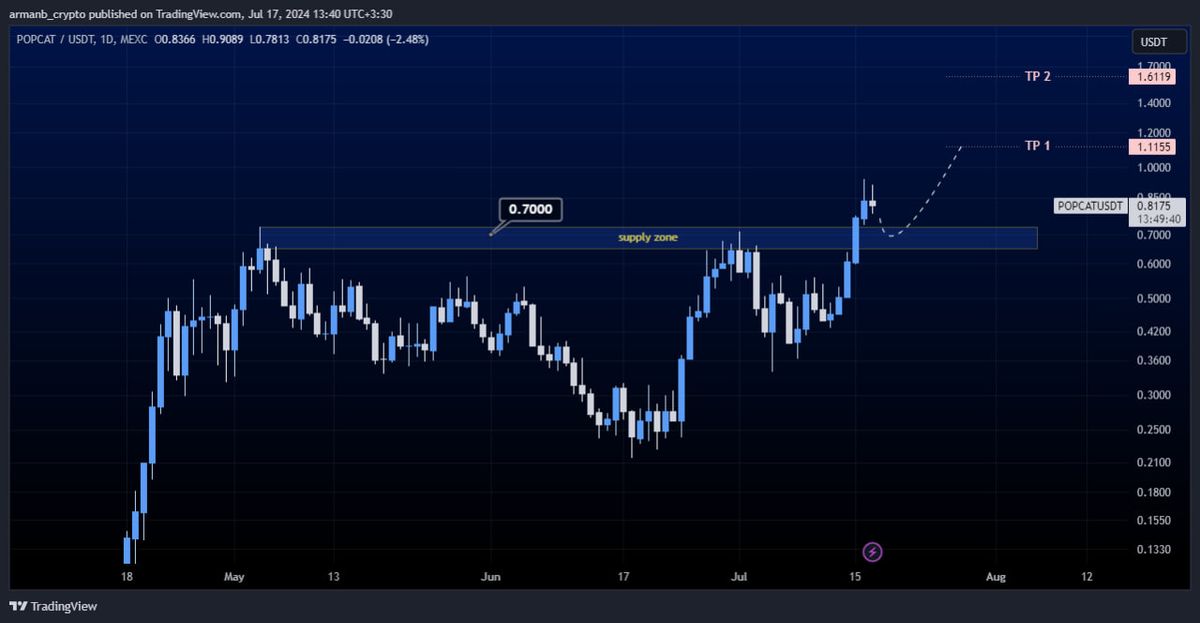Click the Jun label on date axis
1200x623 pixels.
pyautogui.click(x=490, y=577)
